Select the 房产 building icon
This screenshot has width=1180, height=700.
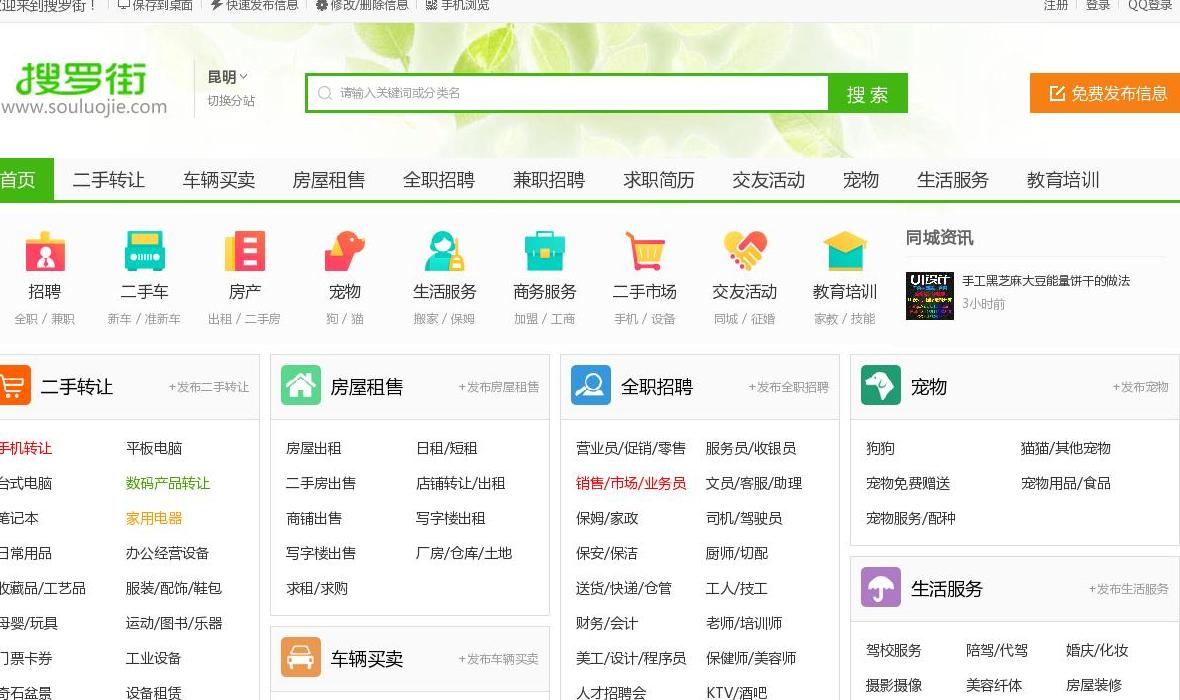[x=245, y=251]
